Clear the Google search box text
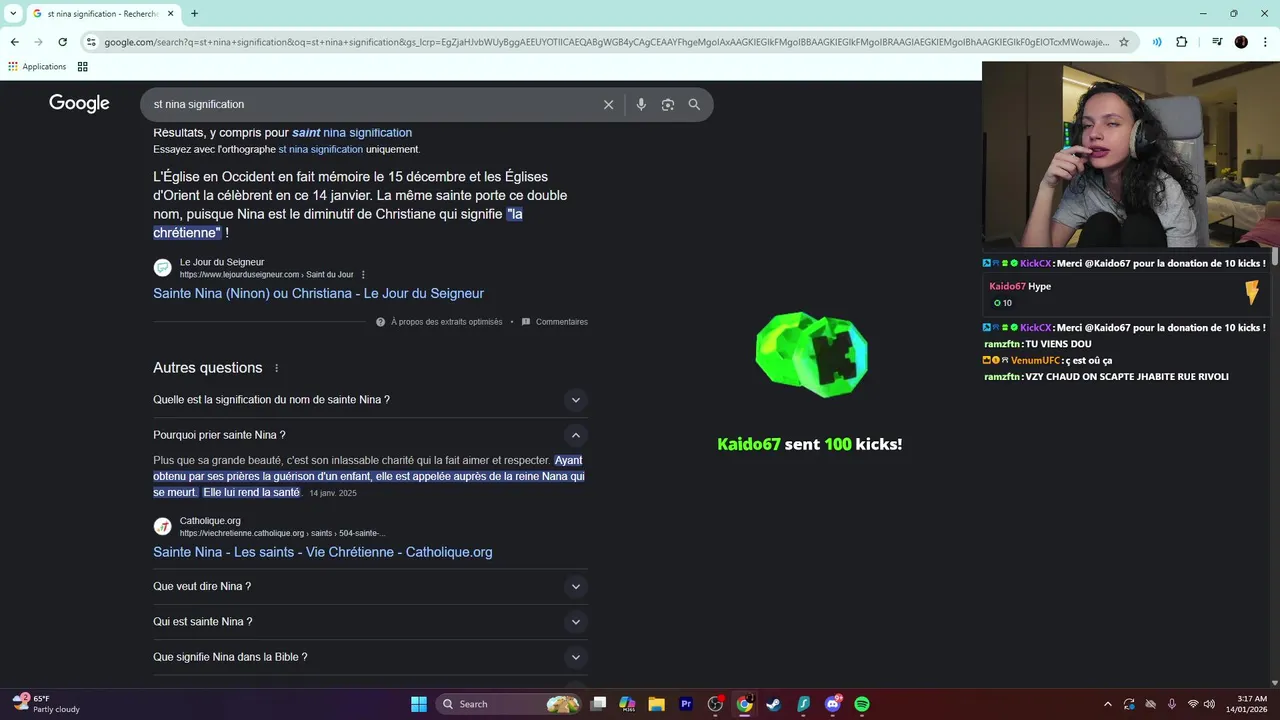Viewport: 1280px width, 720px height. (x=608, y=104)
